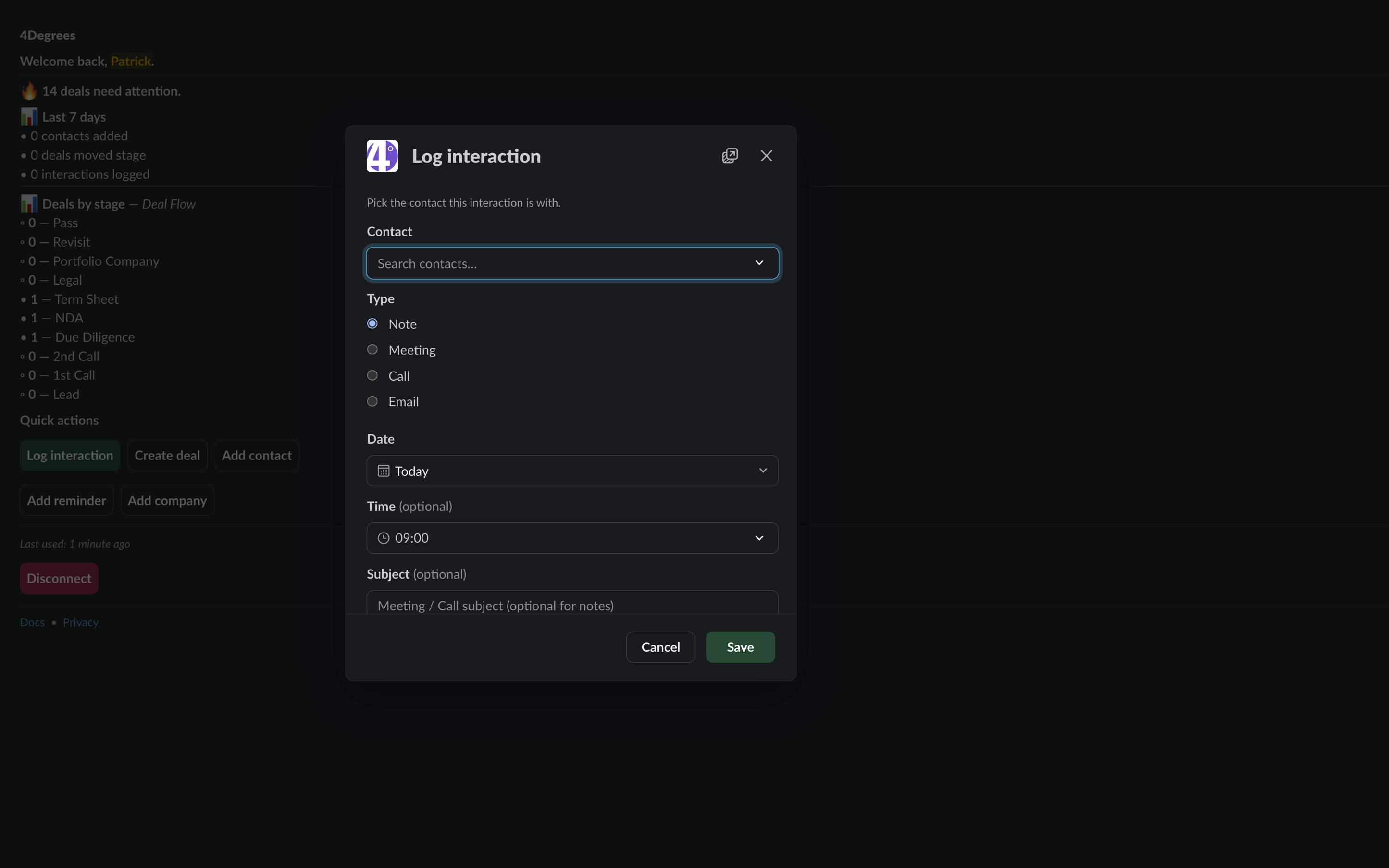The image size is (1389, 868).
Task: Click the chart icon next to Deals by stage
Action: (29, 204)
